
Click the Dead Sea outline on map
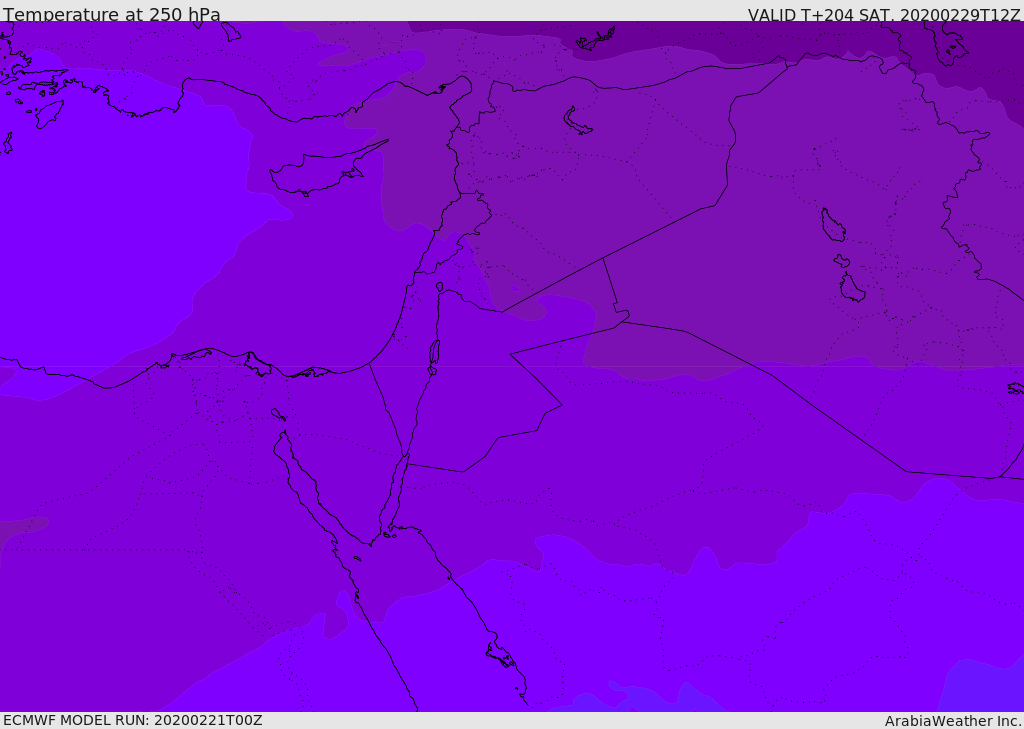click(434, 353)
